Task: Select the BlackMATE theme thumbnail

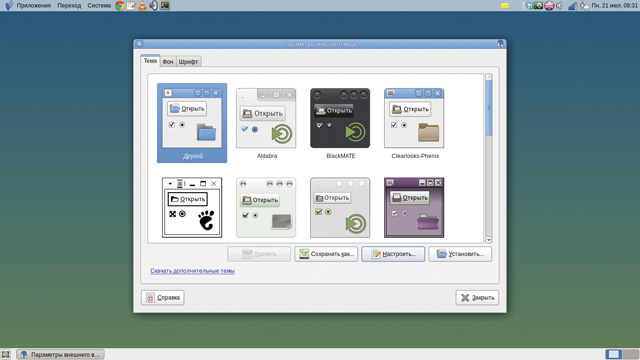Action: (340, 123)
